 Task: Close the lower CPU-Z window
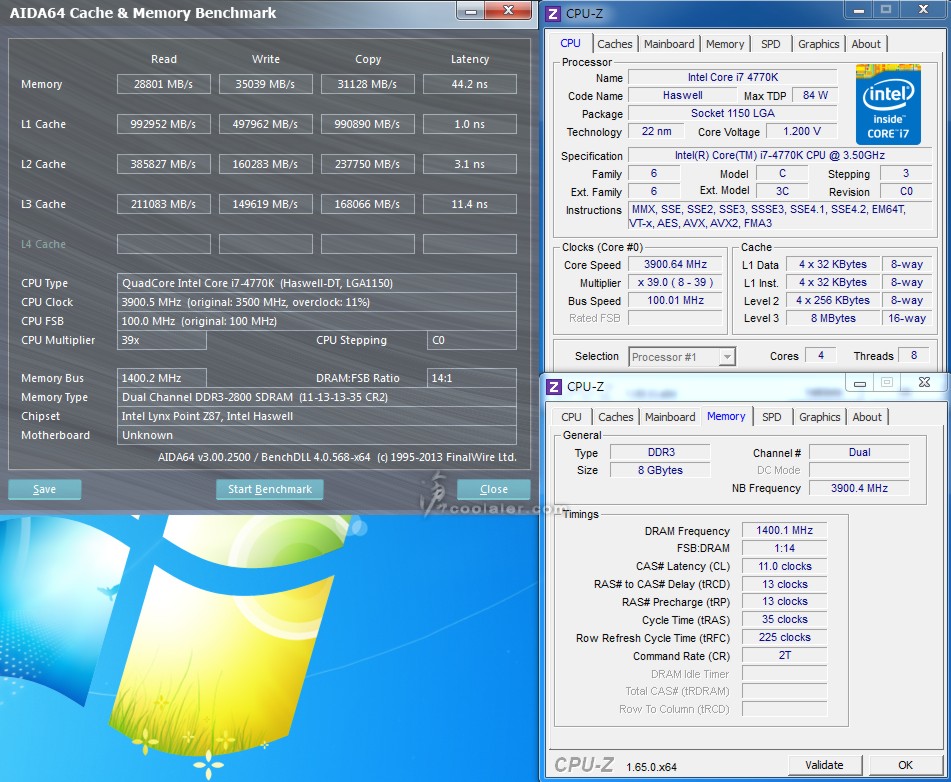pos(924,383)
